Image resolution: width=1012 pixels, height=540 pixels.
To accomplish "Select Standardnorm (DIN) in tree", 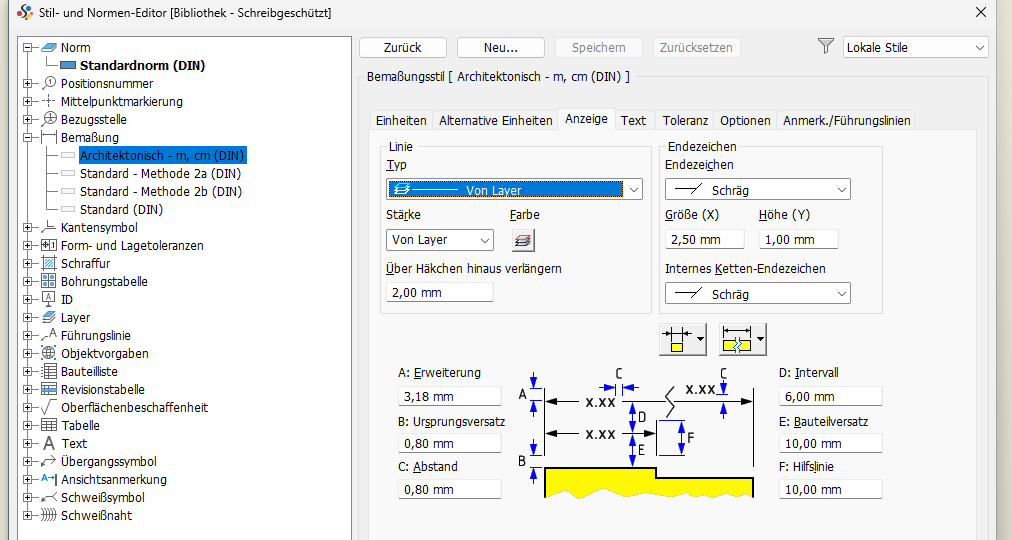I will [x=142, y=66].
